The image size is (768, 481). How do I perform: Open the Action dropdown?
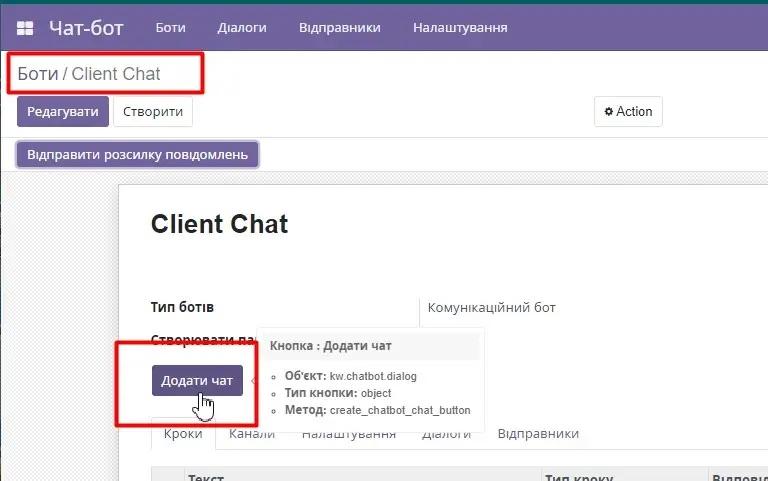(628, 112)
